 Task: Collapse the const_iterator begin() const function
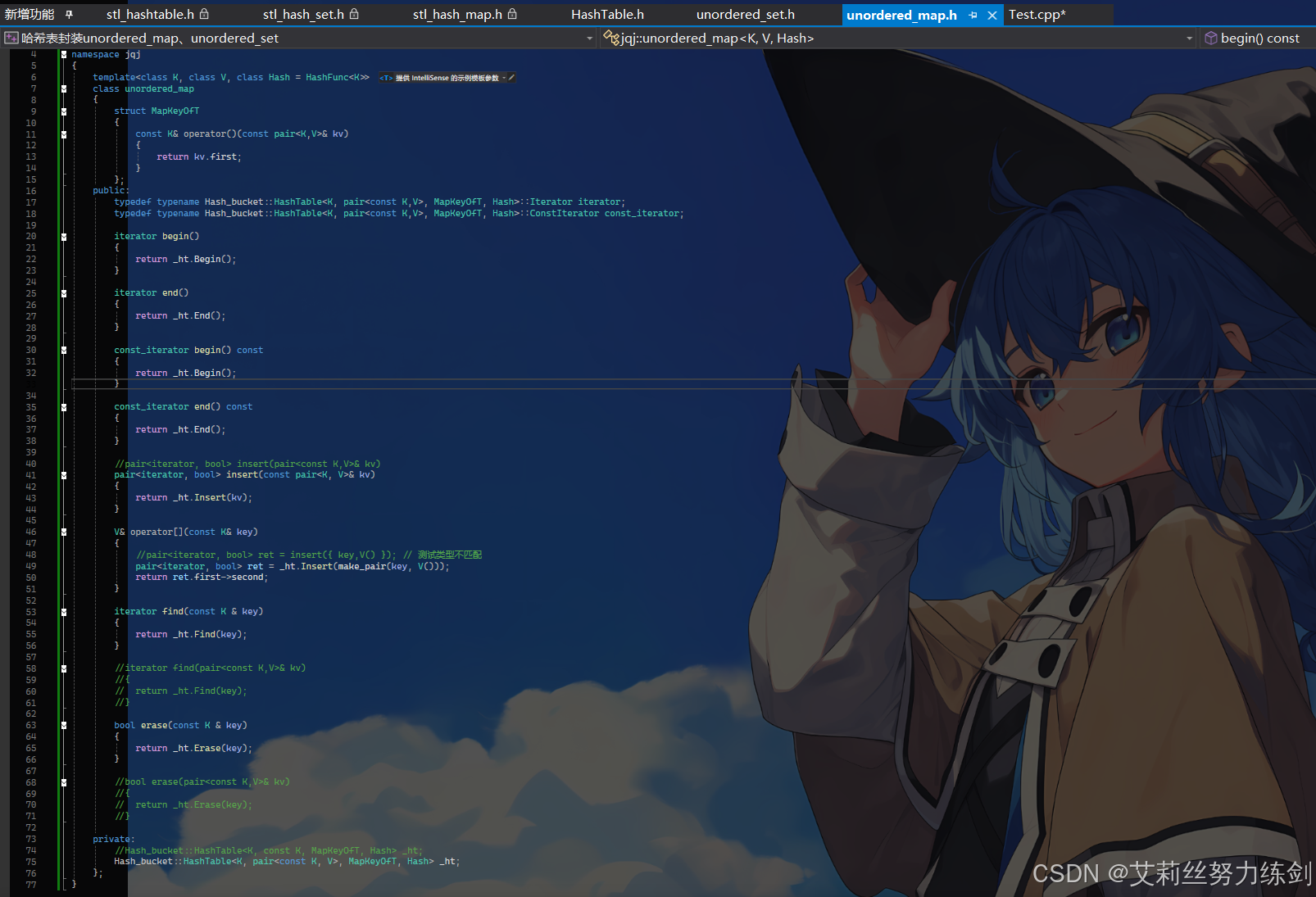[64, 350]
